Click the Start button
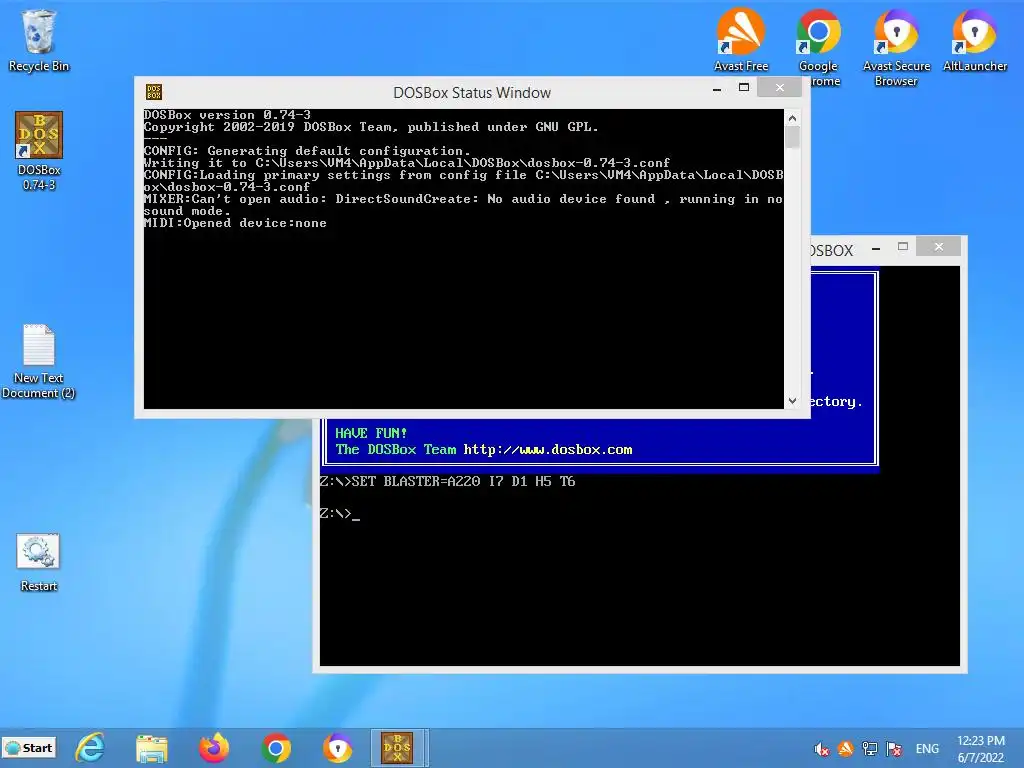The width and height of the screenshot is (1024, 768). point(29,748)
